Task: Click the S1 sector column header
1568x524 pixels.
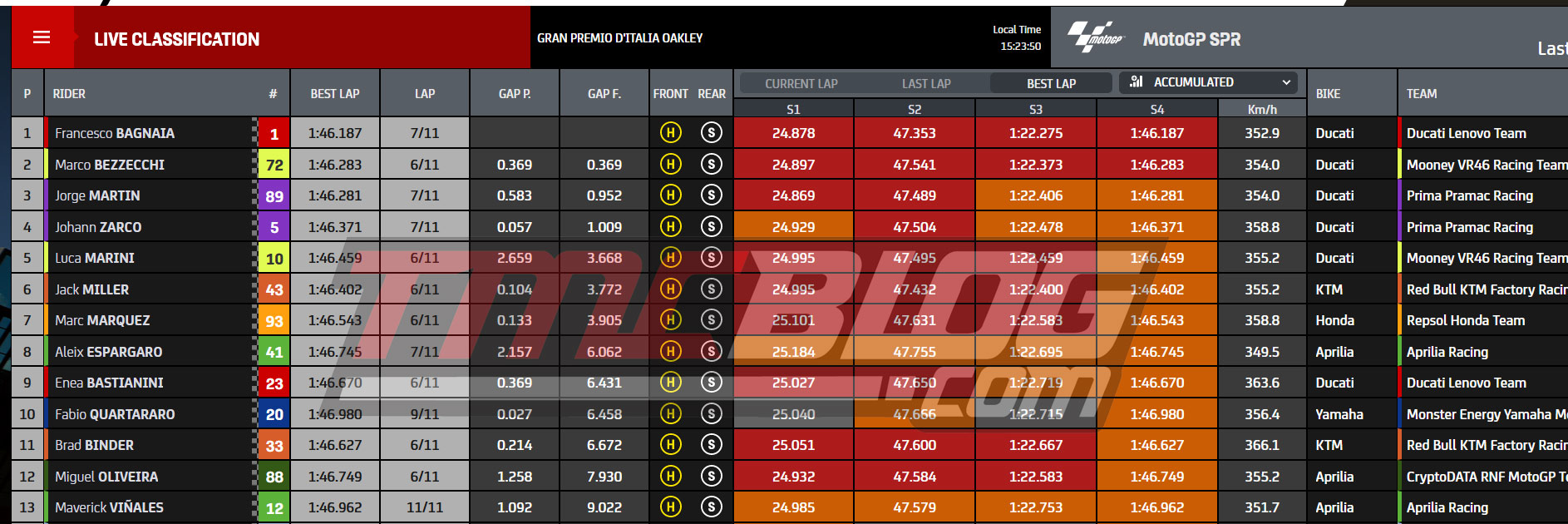Action: [x=793, y=109]
